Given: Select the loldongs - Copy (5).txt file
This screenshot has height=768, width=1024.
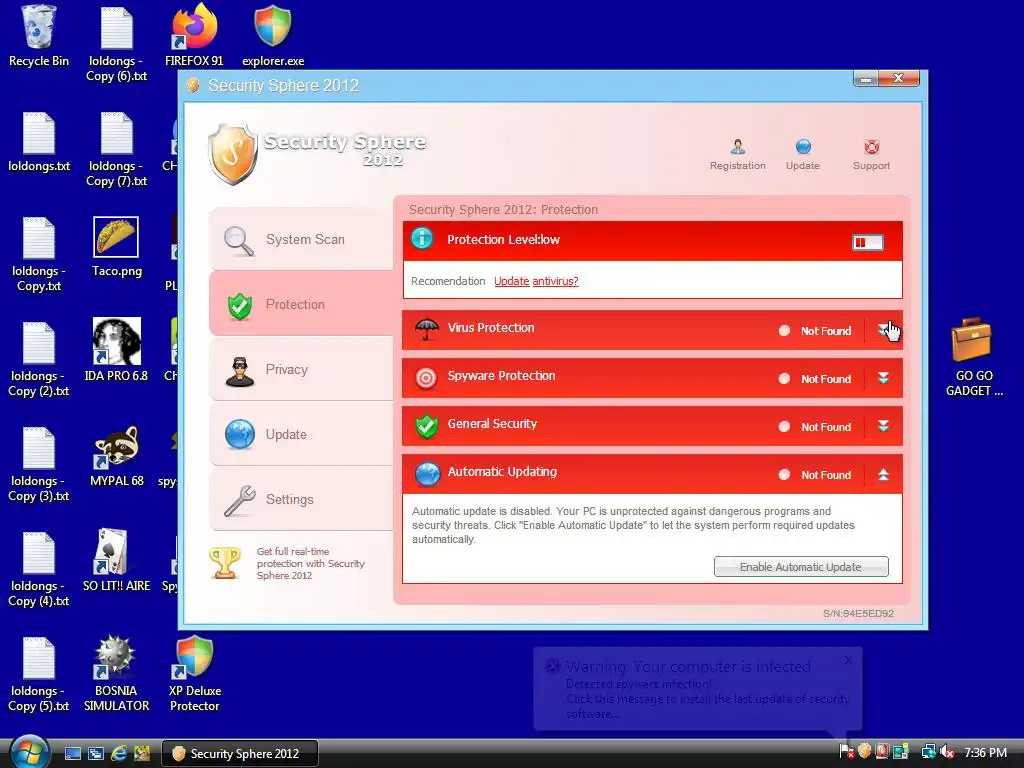Looking at the screenshot, I should [x=39, y=675].
